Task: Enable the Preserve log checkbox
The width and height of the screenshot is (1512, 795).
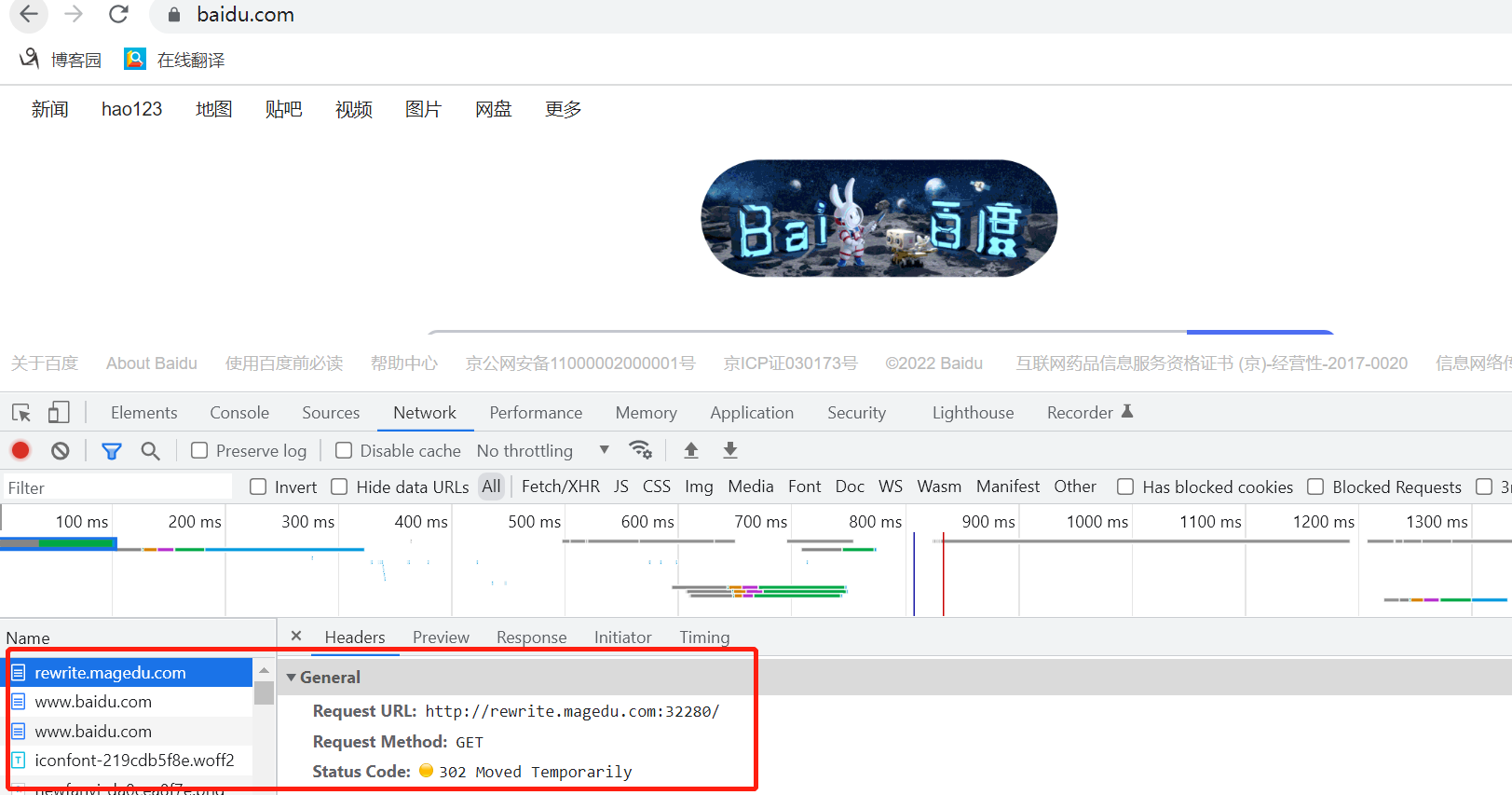Action: pos(199,451)
